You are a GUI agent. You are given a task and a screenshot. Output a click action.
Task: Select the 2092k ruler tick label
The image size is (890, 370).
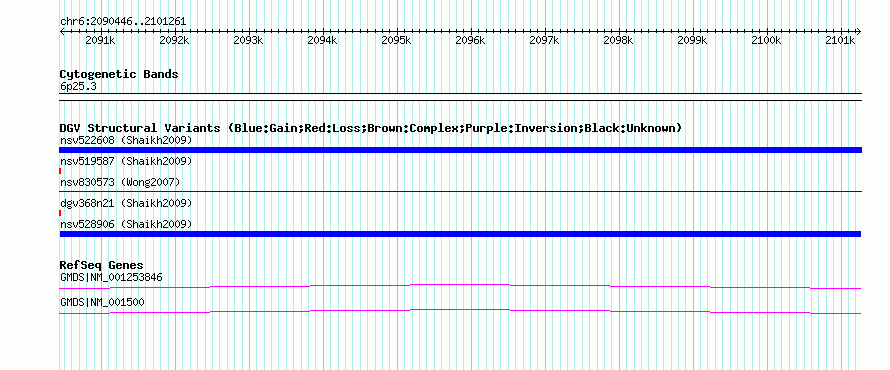pyautogui.click(x=174, y=41)
